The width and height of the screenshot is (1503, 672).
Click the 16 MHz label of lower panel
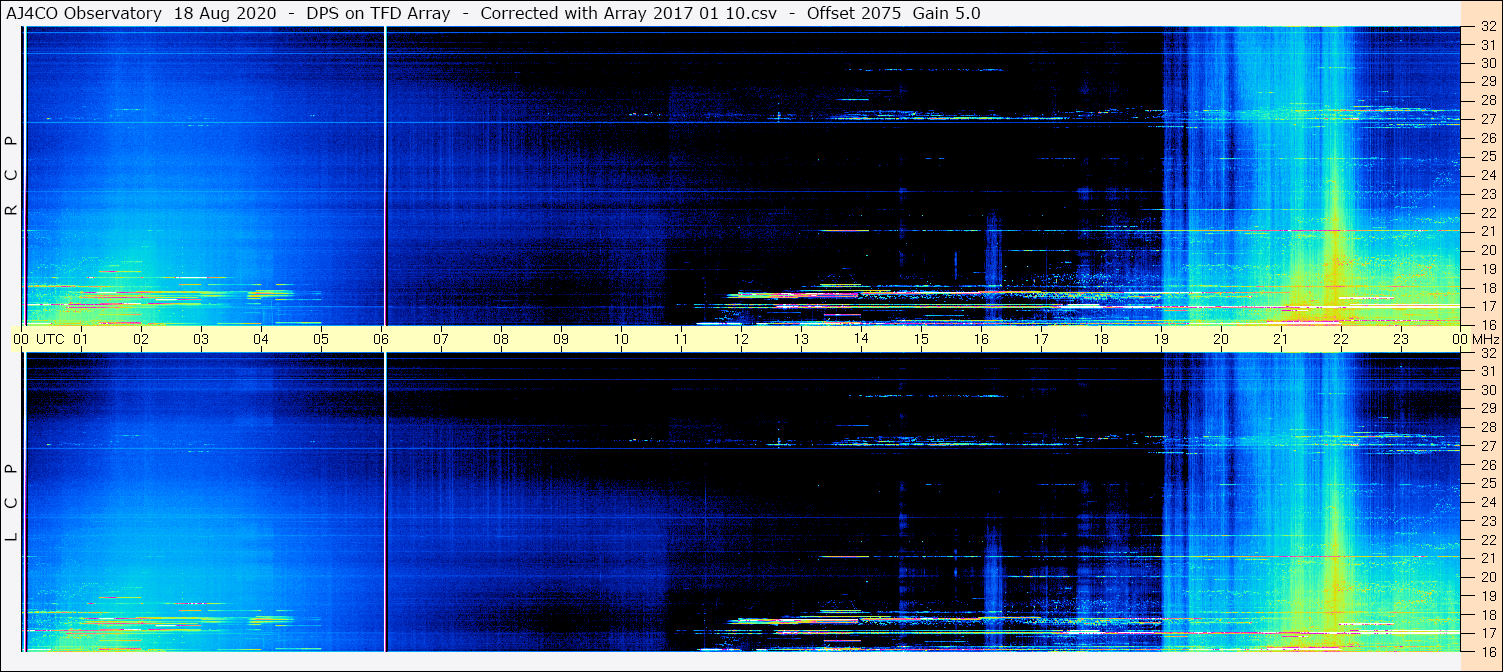(x=1487, y=651)
